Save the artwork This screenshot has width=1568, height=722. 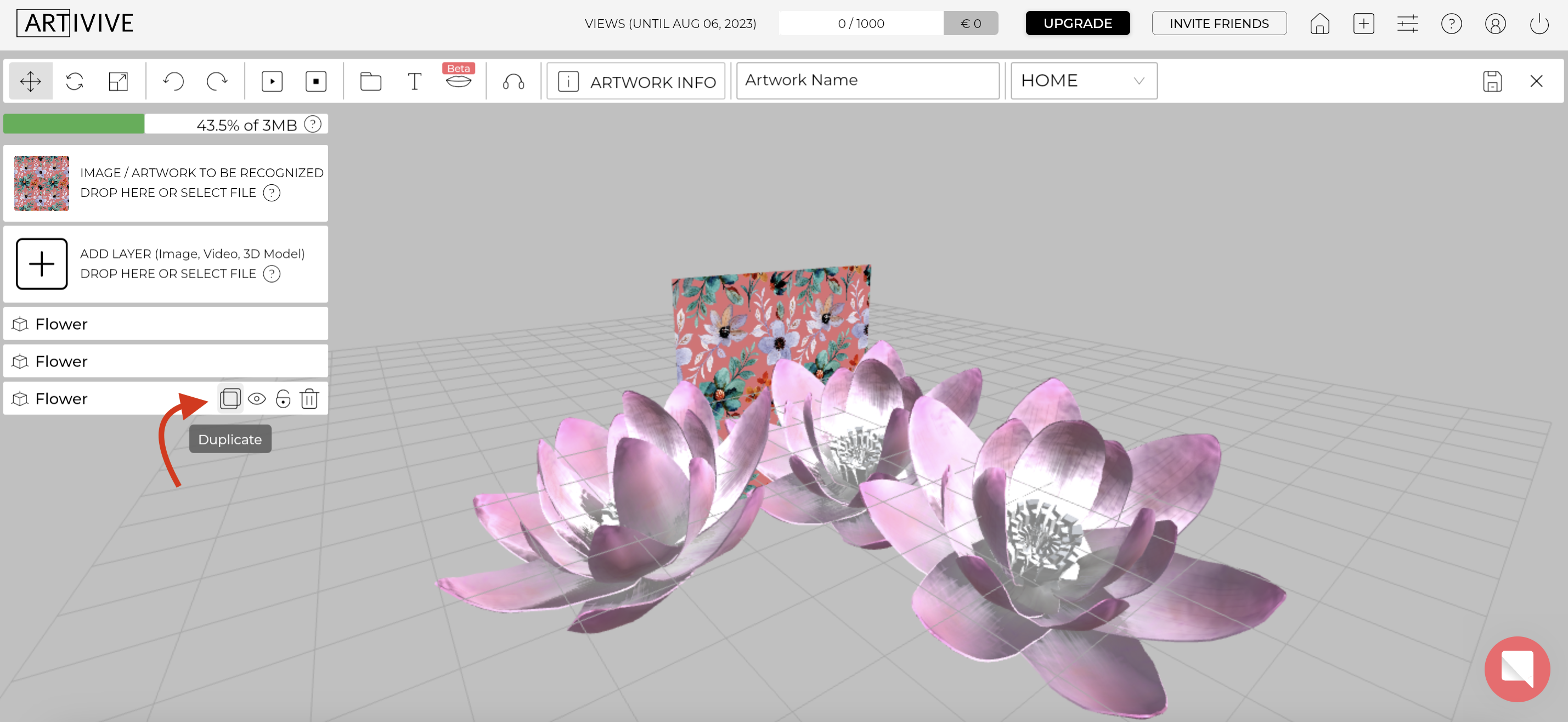1492,81
